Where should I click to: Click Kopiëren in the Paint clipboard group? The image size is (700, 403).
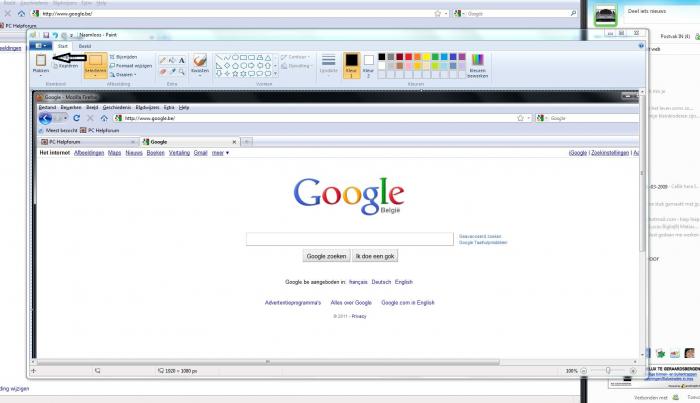[x=66, y=66]
